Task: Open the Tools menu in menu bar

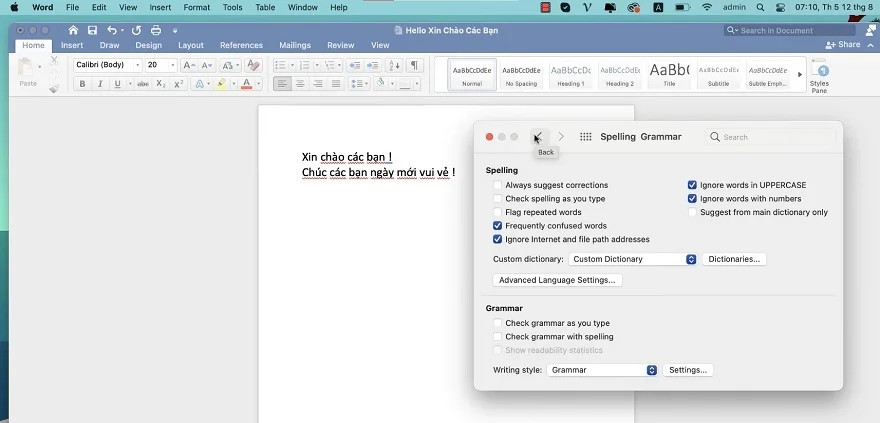Action: click(x=232, y=7)
